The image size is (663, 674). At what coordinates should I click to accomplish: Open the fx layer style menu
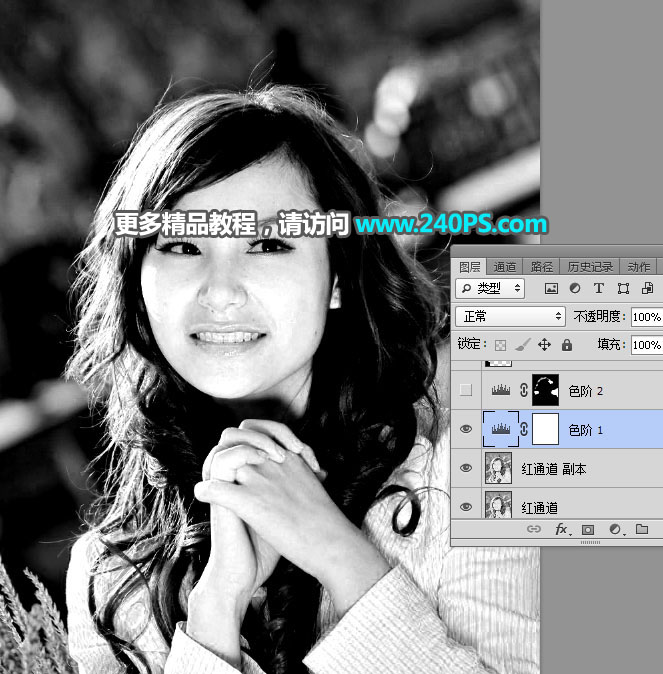[x=562, y=529]
